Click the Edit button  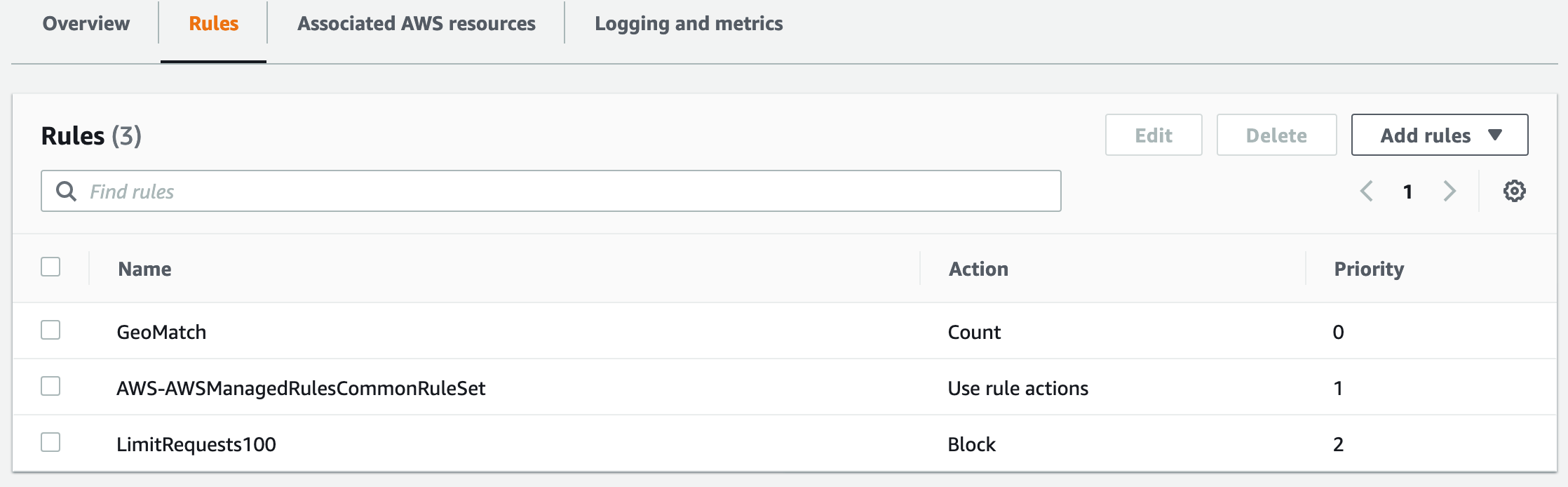point(1154,135)
